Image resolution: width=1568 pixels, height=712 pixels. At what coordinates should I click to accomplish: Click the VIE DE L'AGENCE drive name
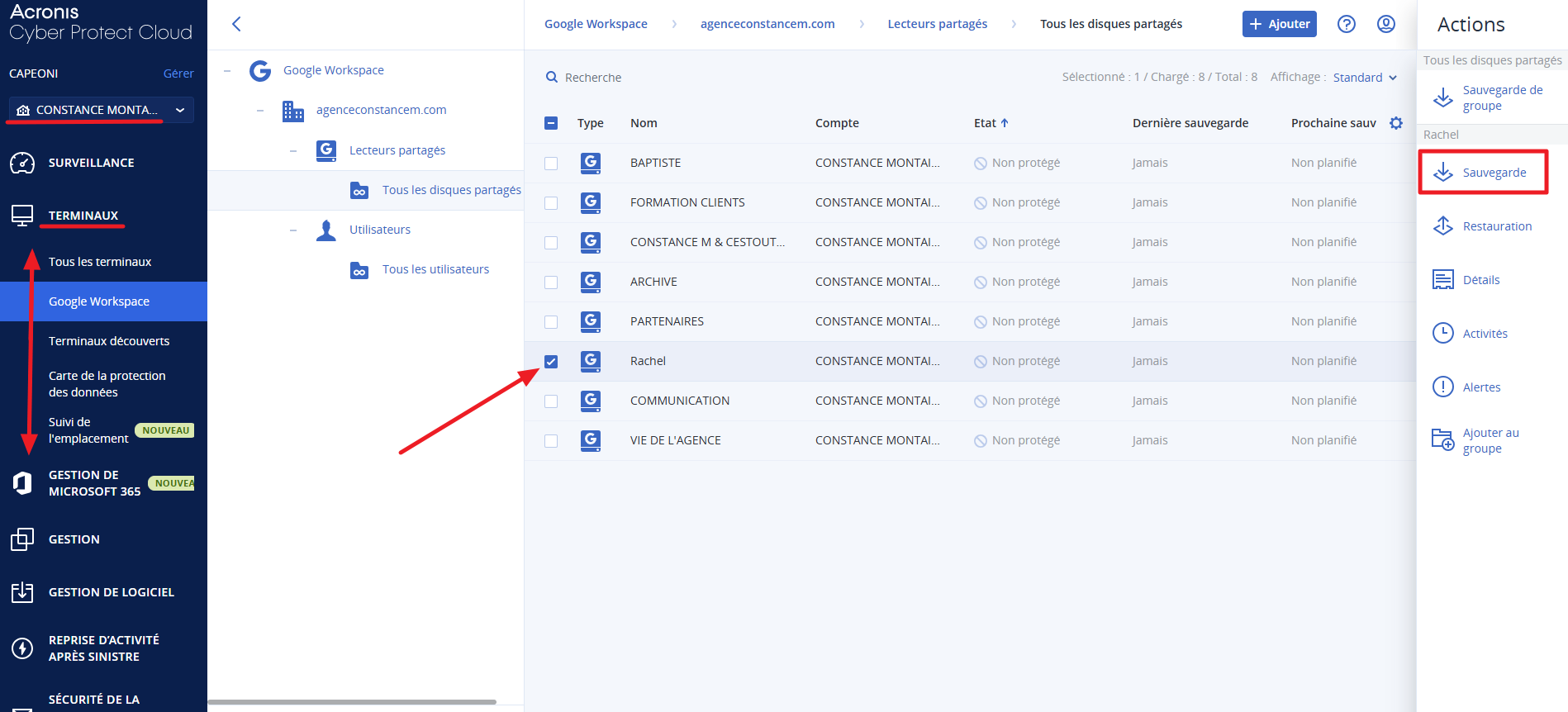pyautogui.click(x=676, y=440)
